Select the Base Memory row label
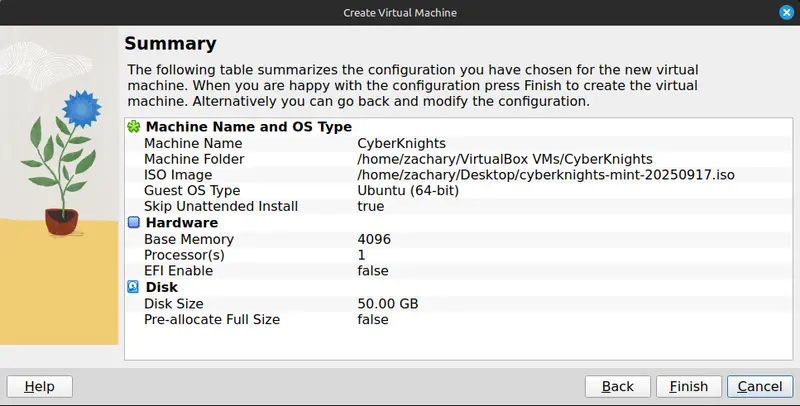 tap(189, 239)
